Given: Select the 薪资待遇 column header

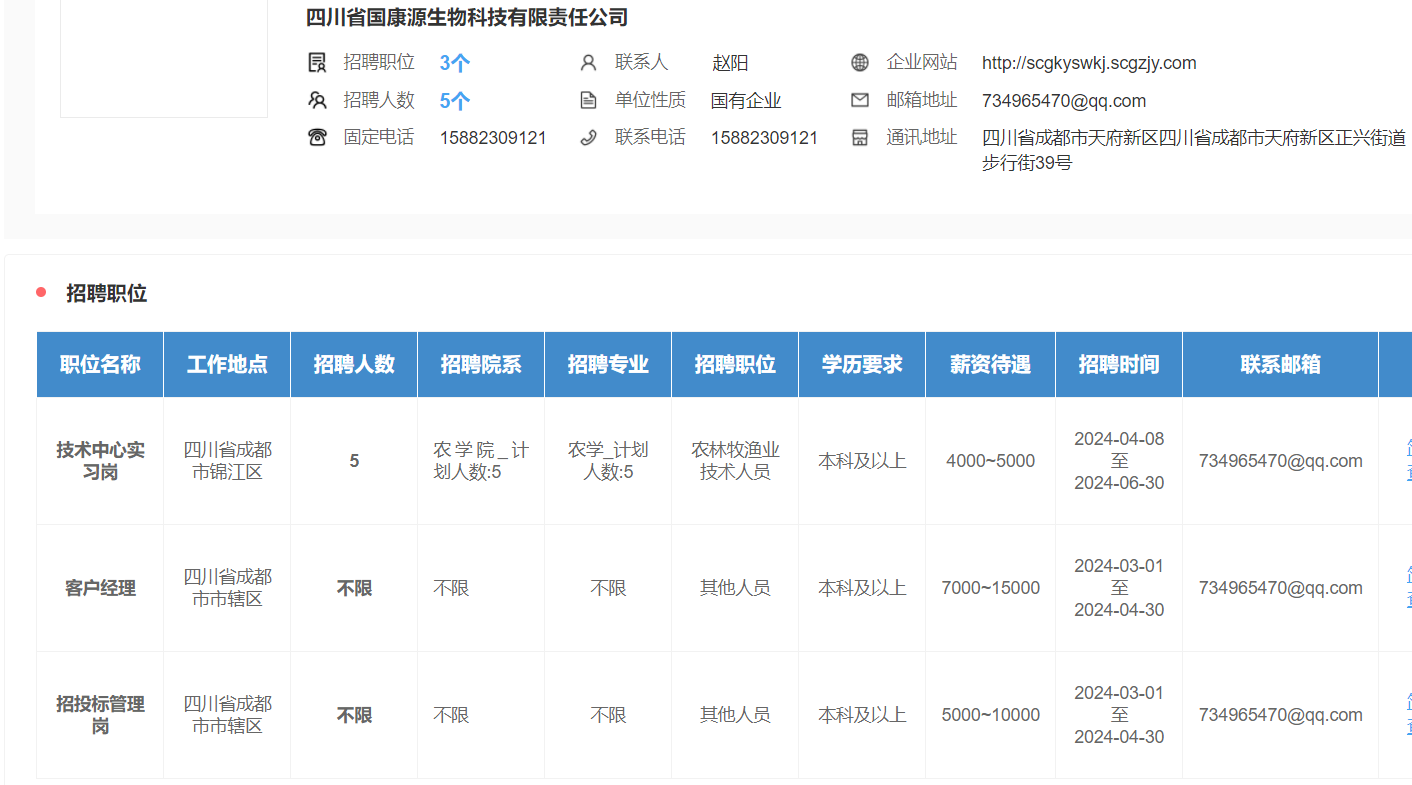Looking at the screenshot, I should (x=990, y=364).
